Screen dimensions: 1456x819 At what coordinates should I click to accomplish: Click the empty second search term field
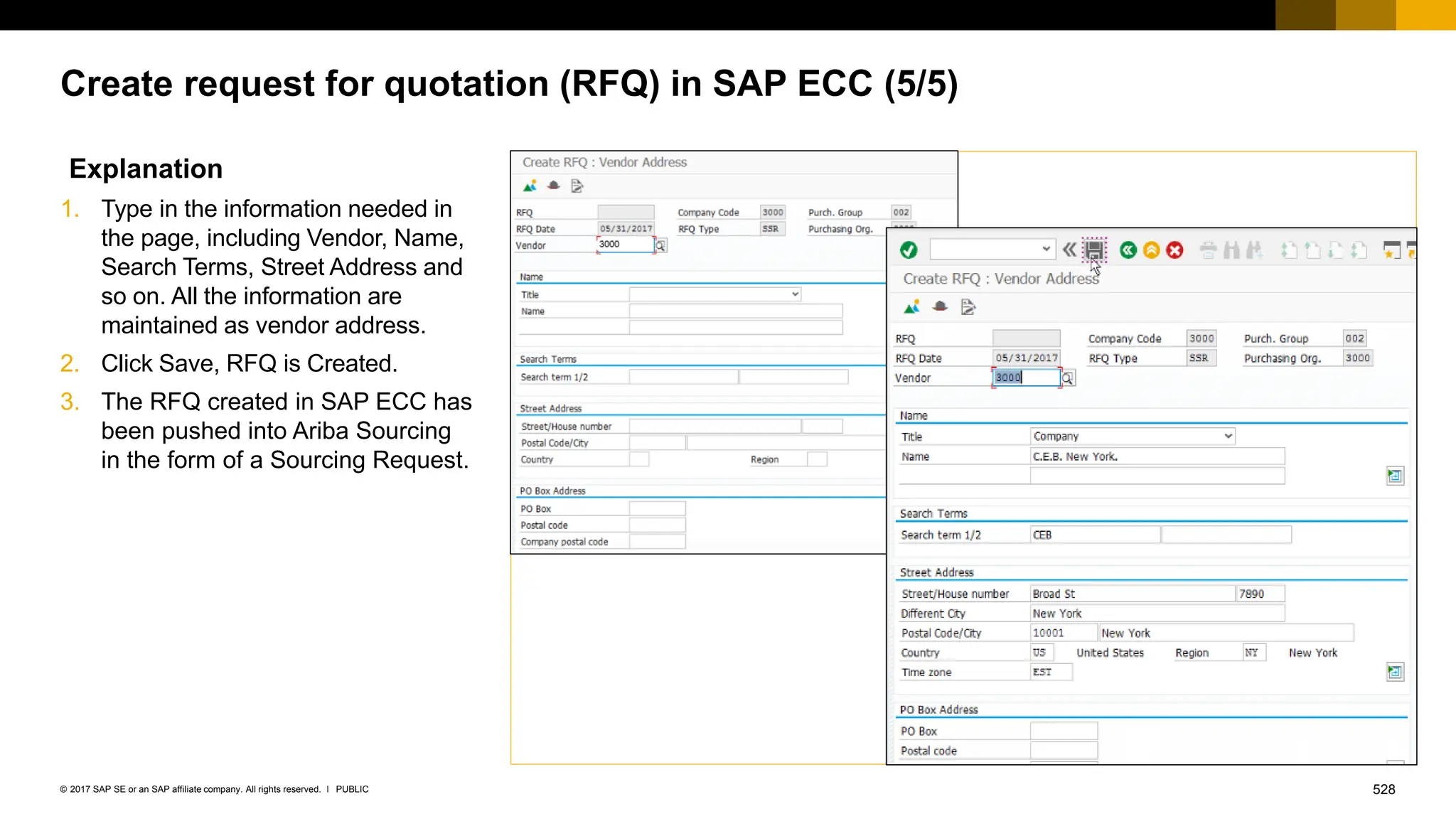point(1226,535)
